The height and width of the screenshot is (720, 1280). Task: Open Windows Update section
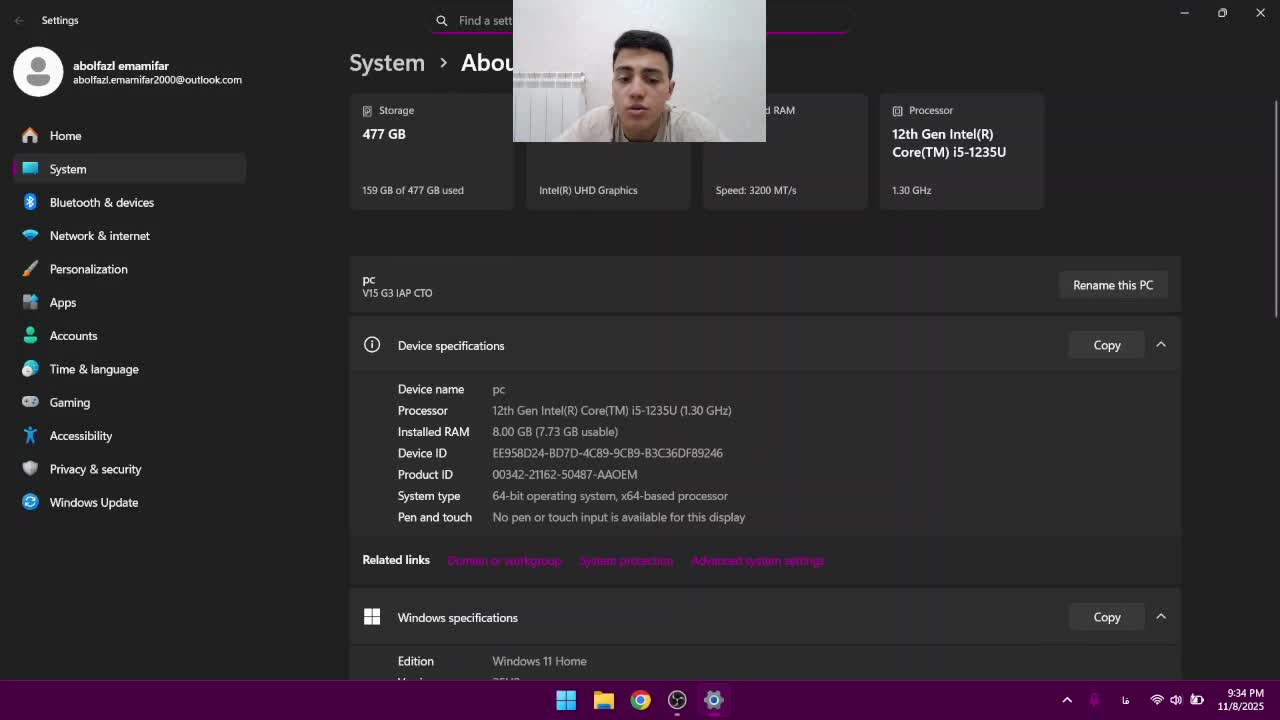pos(93,502)
